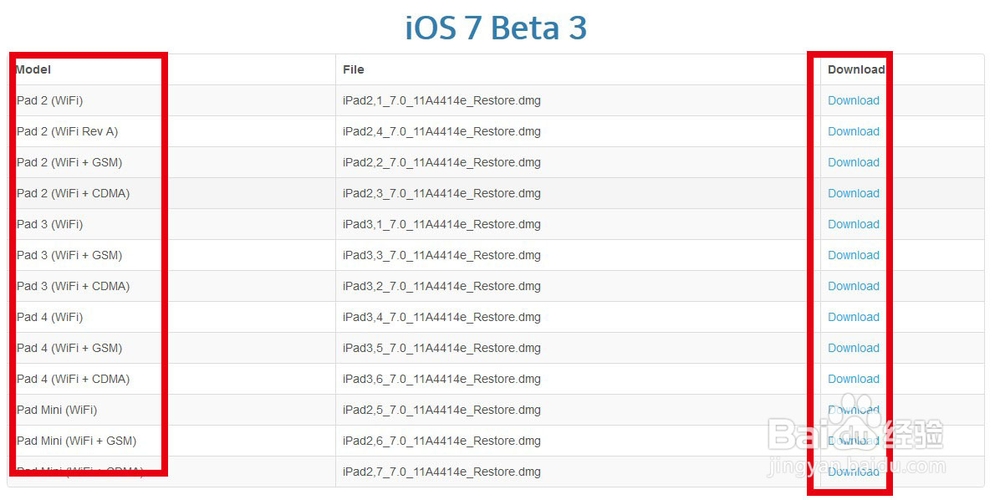Select the iPad 3 (WiFi + GSM) model cell
Viewport: 1000px width, 500px height.
[x=172, y=255]
